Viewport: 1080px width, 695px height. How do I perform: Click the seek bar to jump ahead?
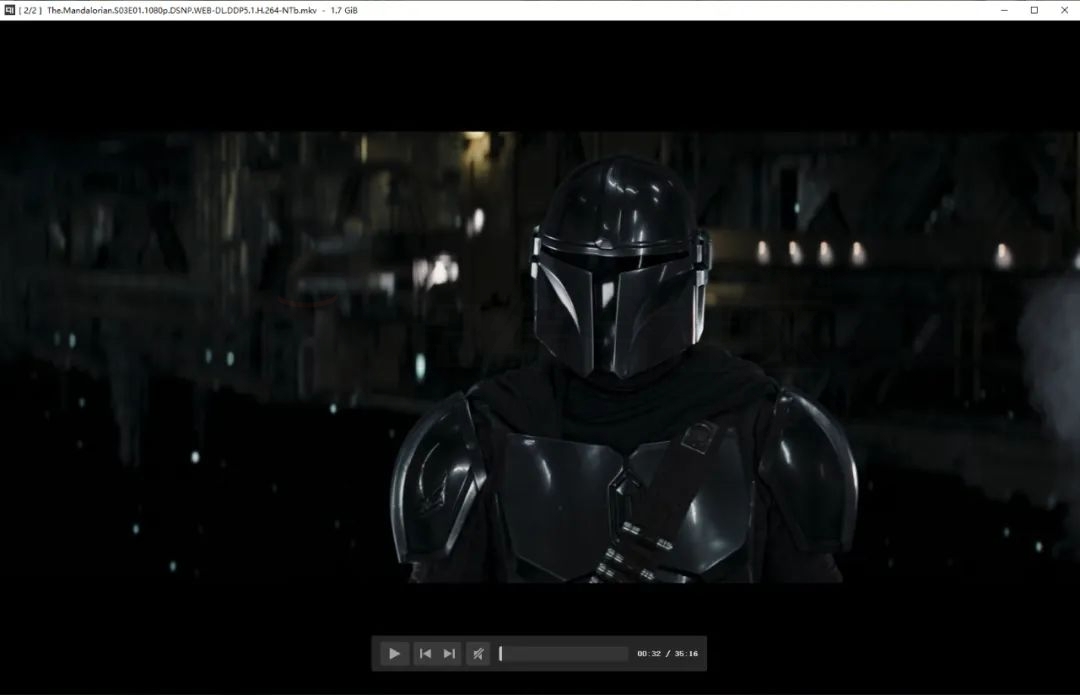click(x=563, y=654)
